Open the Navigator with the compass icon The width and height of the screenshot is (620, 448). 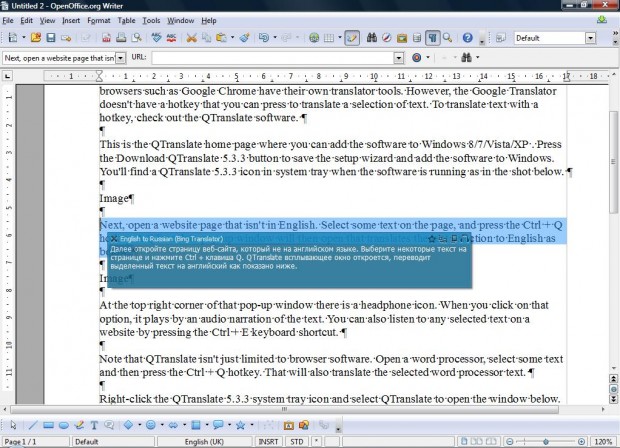point(386,38)
